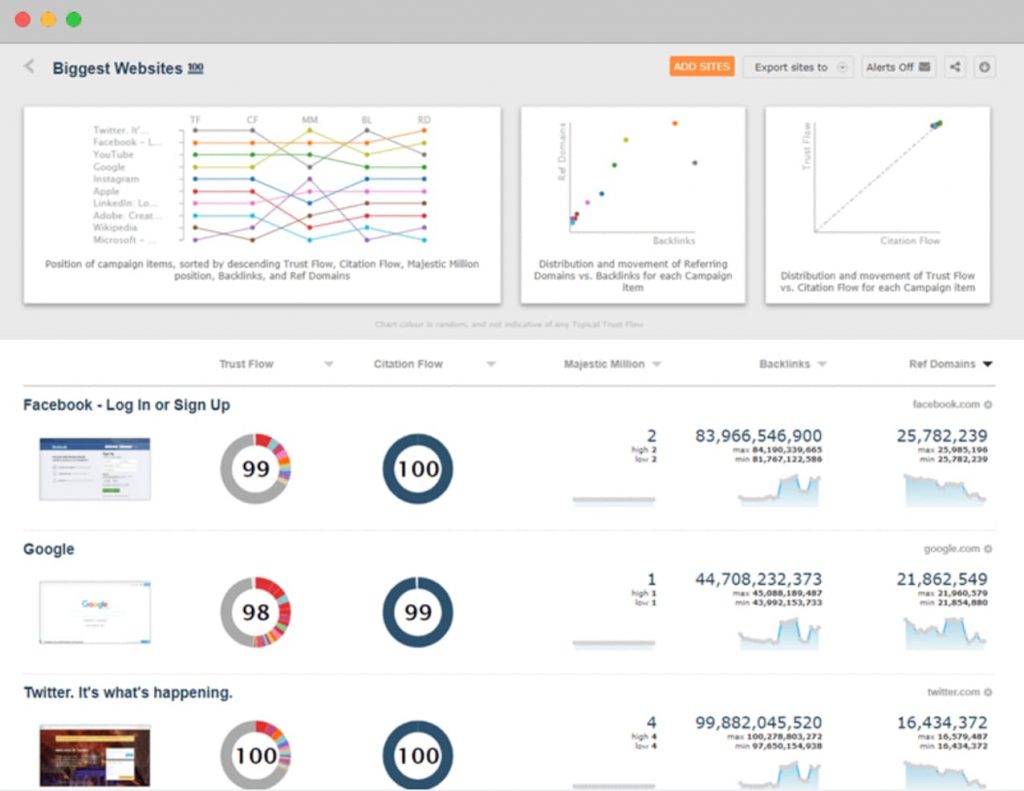Sort by the Majestic Million column header
Viewport: 1024px width, 791px height.
[x=604, y=365]
